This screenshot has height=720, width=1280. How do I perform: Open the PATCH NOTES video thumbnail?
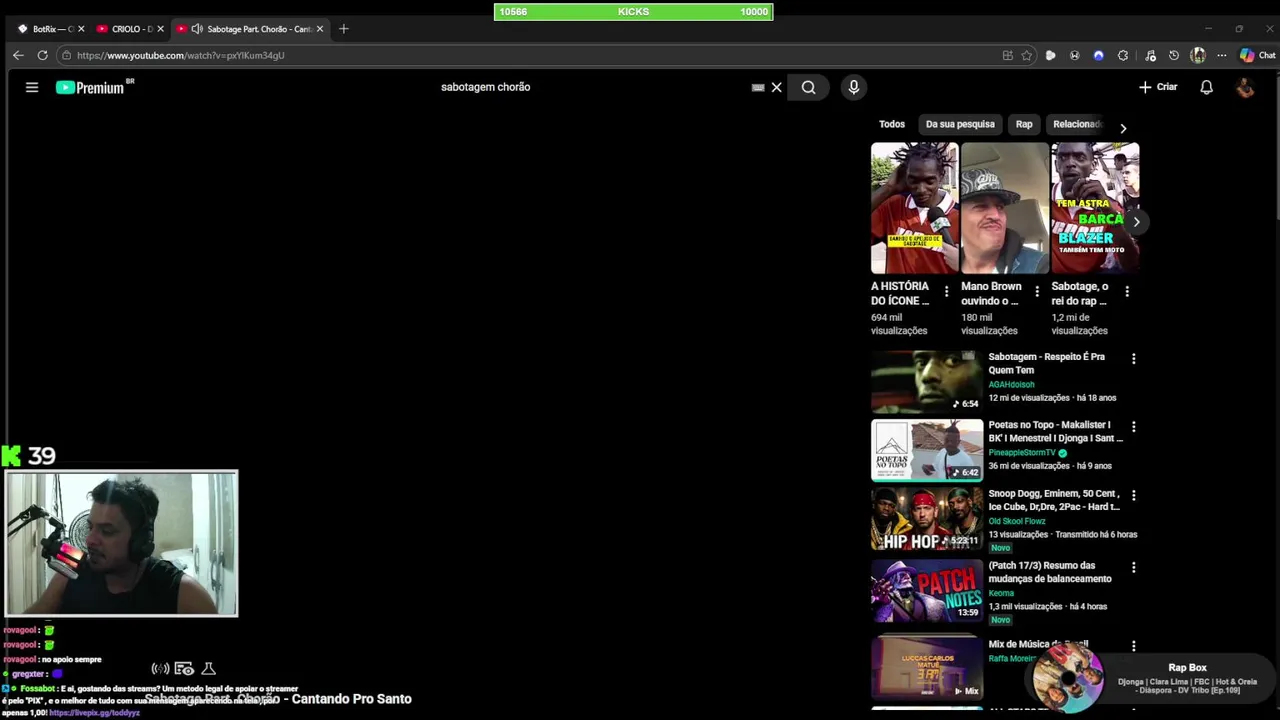pyautogui.click(x=927, y=591)
